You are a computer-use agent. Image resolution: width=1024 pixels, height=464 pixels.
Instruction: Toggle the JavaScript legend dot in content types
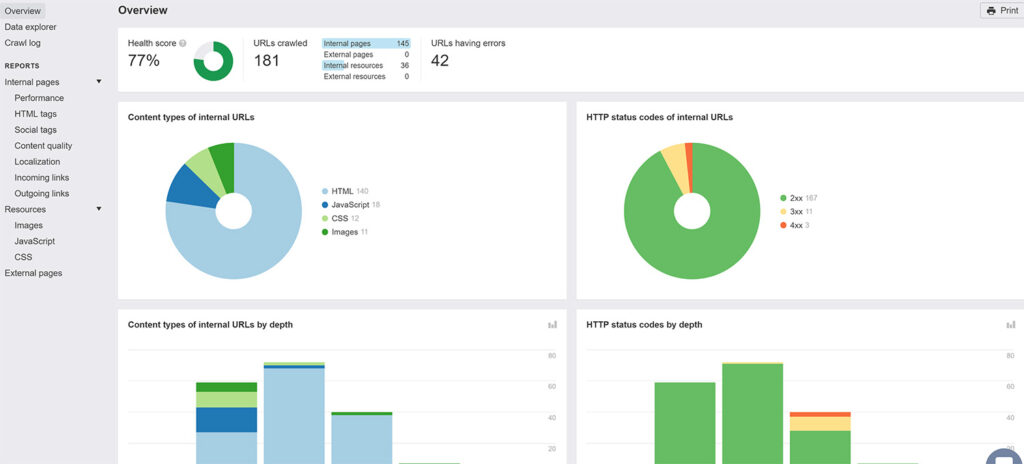[326, 205]
